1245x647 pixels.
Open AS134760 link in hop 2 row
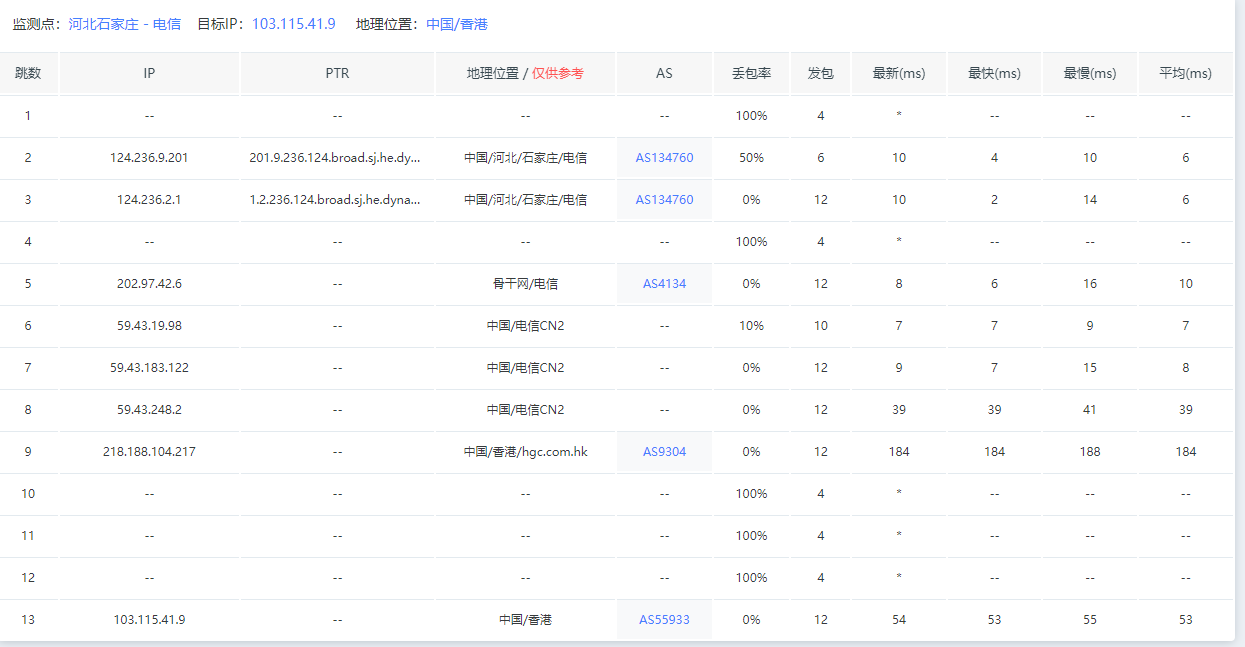coord(664,158)
